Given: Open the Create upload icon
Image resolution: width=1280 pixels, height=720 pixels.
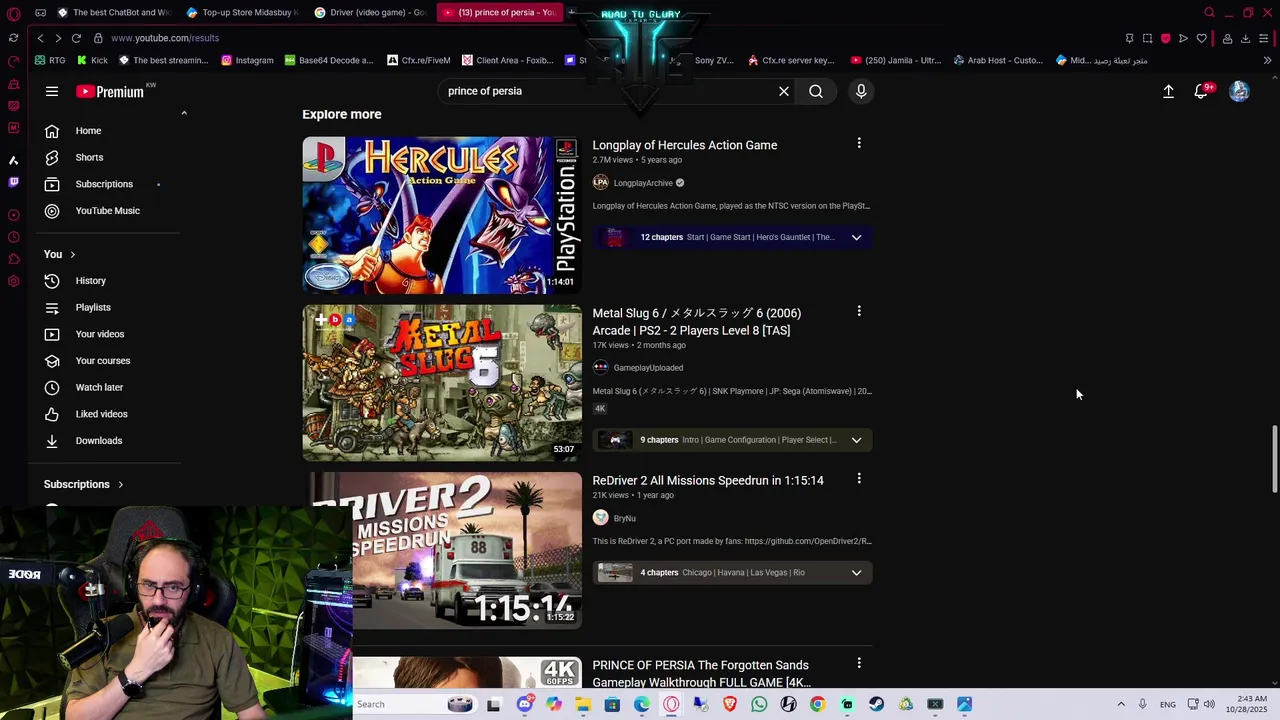Looking at the screenshot, I should [1168, 91].
